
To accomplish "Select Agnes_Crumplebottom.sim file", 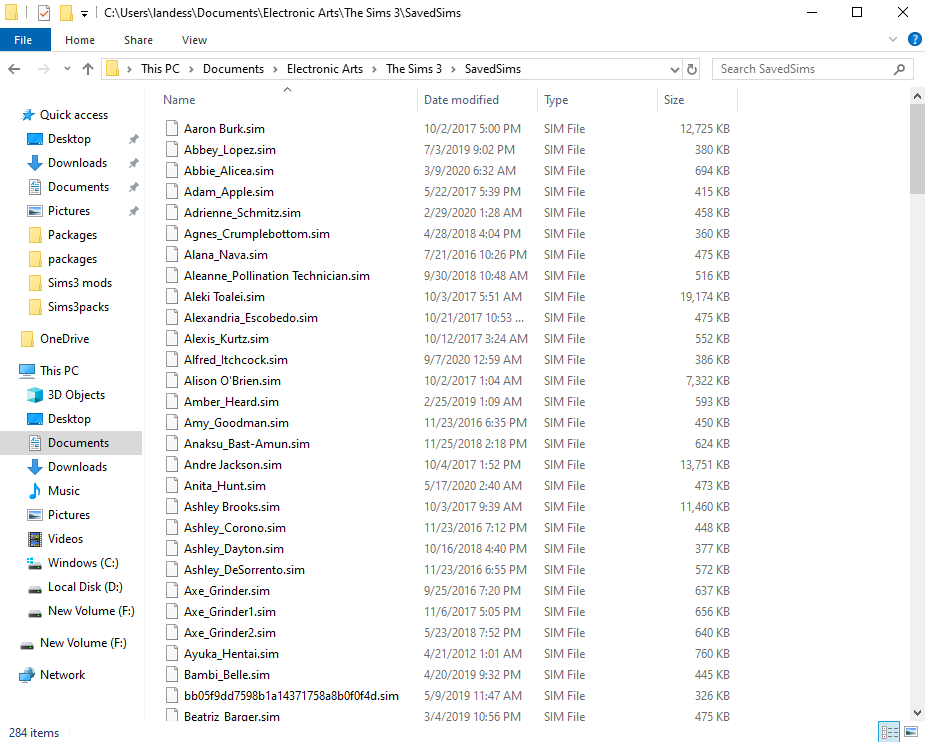I will [x=257, y=234].
